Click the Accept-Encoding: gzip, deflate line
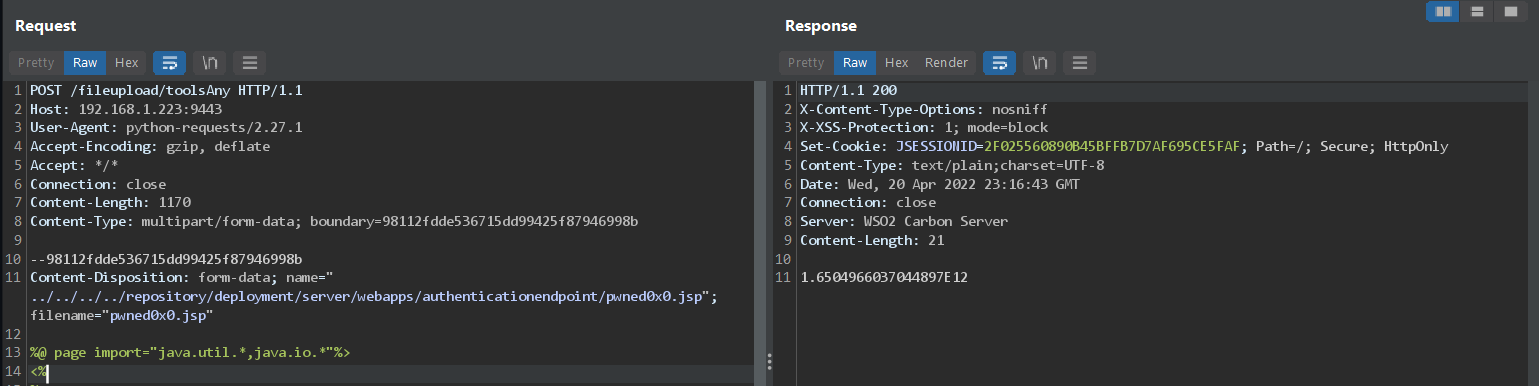The height and width of the screenshot is (386, 1539). 150,147
